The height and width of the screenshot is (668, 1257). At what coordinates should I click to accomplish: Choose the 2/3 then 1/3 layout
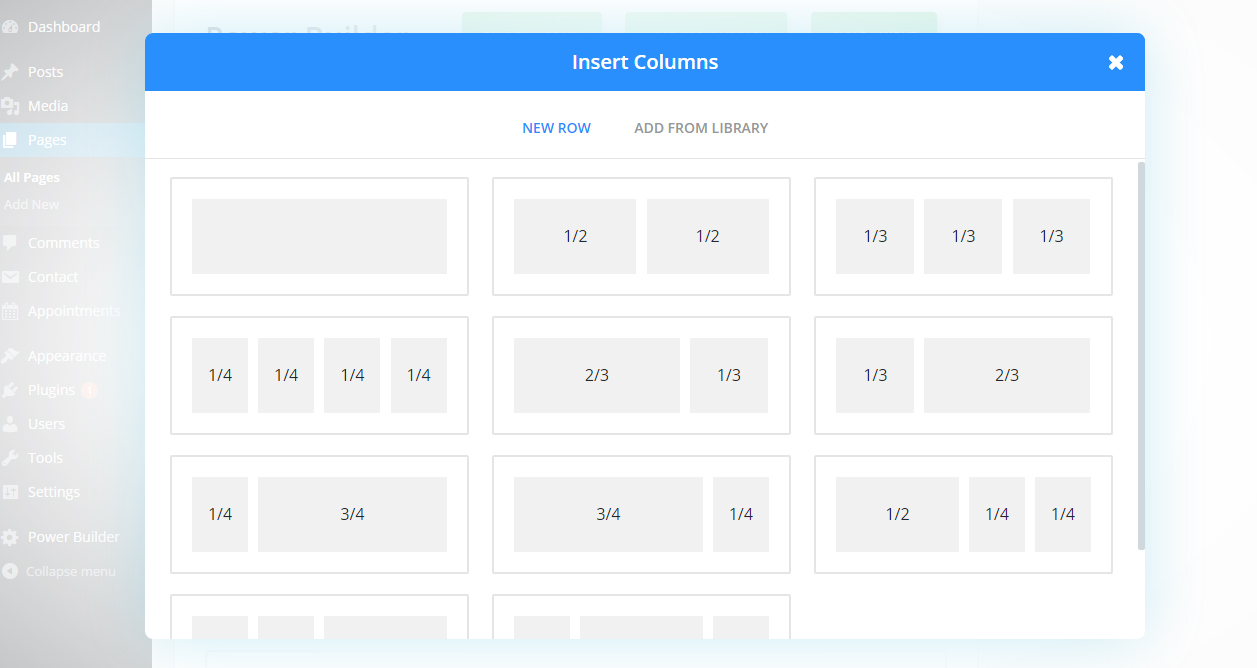641,375
